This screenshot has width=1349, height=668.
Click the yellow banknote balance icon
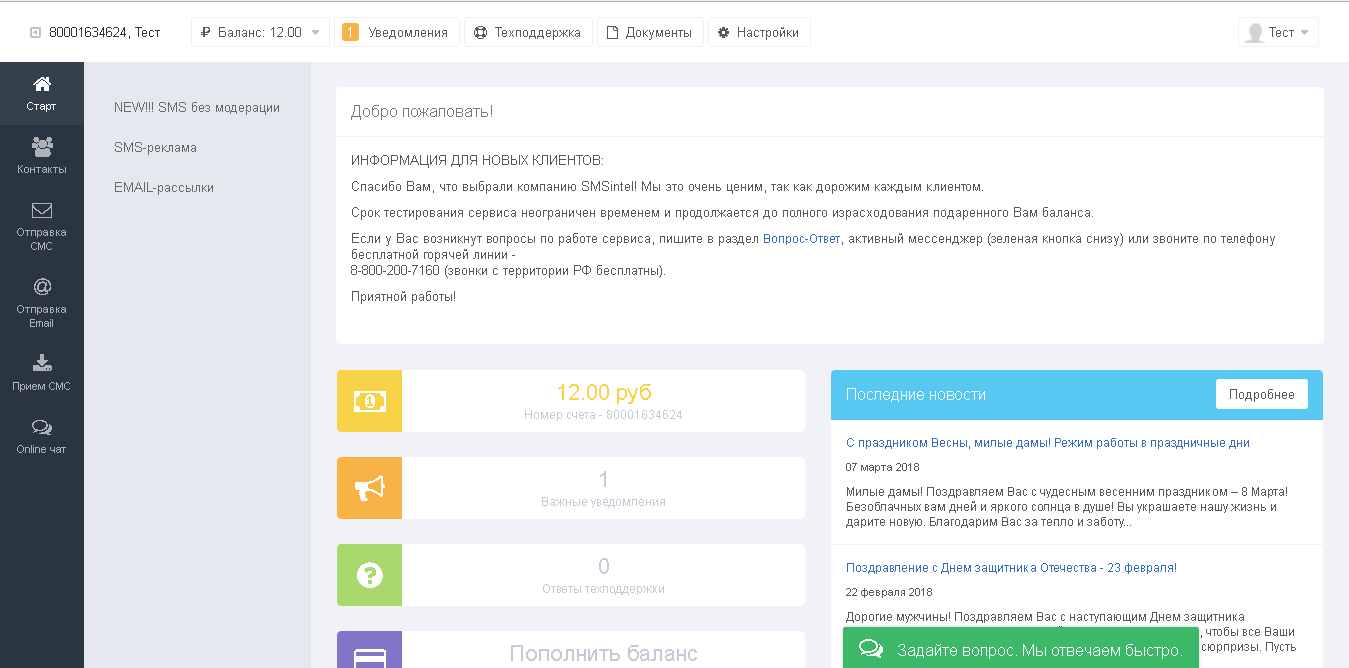coord(371,400)
